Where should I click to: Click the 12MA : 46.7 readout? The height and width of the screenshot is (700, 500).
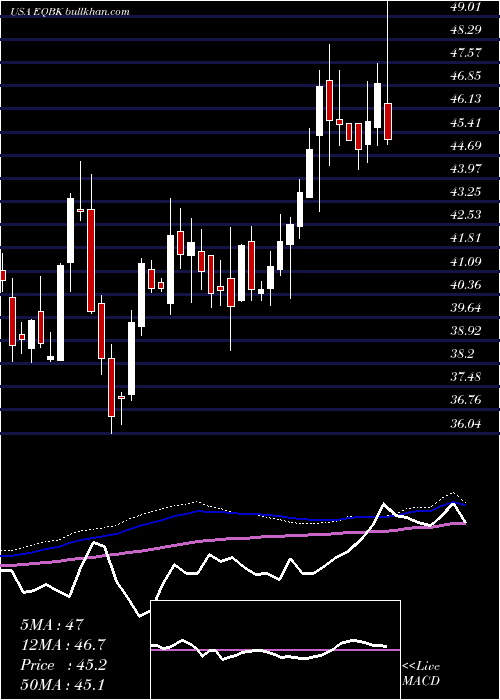click(63, 645)
